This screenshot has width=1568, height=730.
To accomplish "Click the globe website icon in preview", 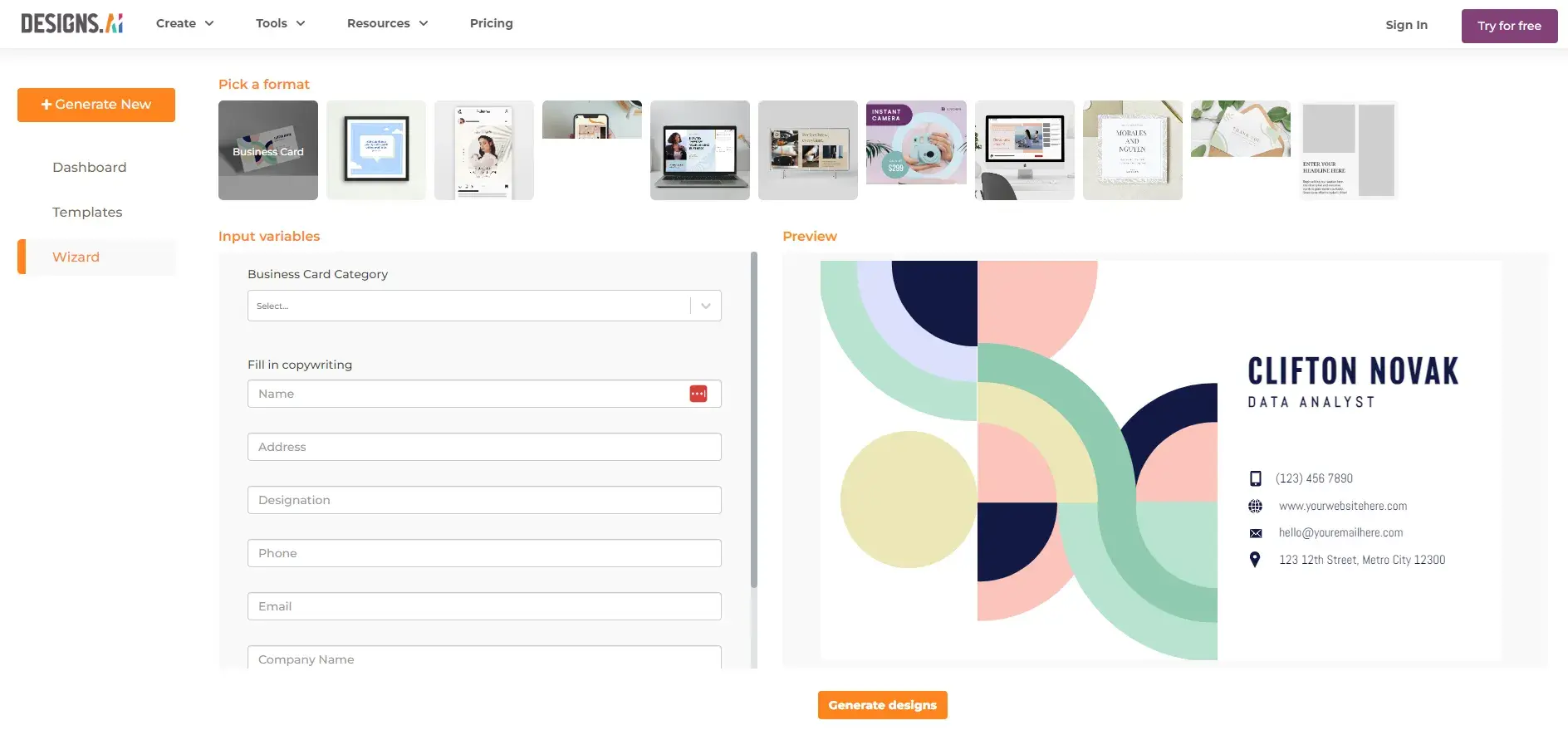I will pyautogui.click(x=1256, y=506).
